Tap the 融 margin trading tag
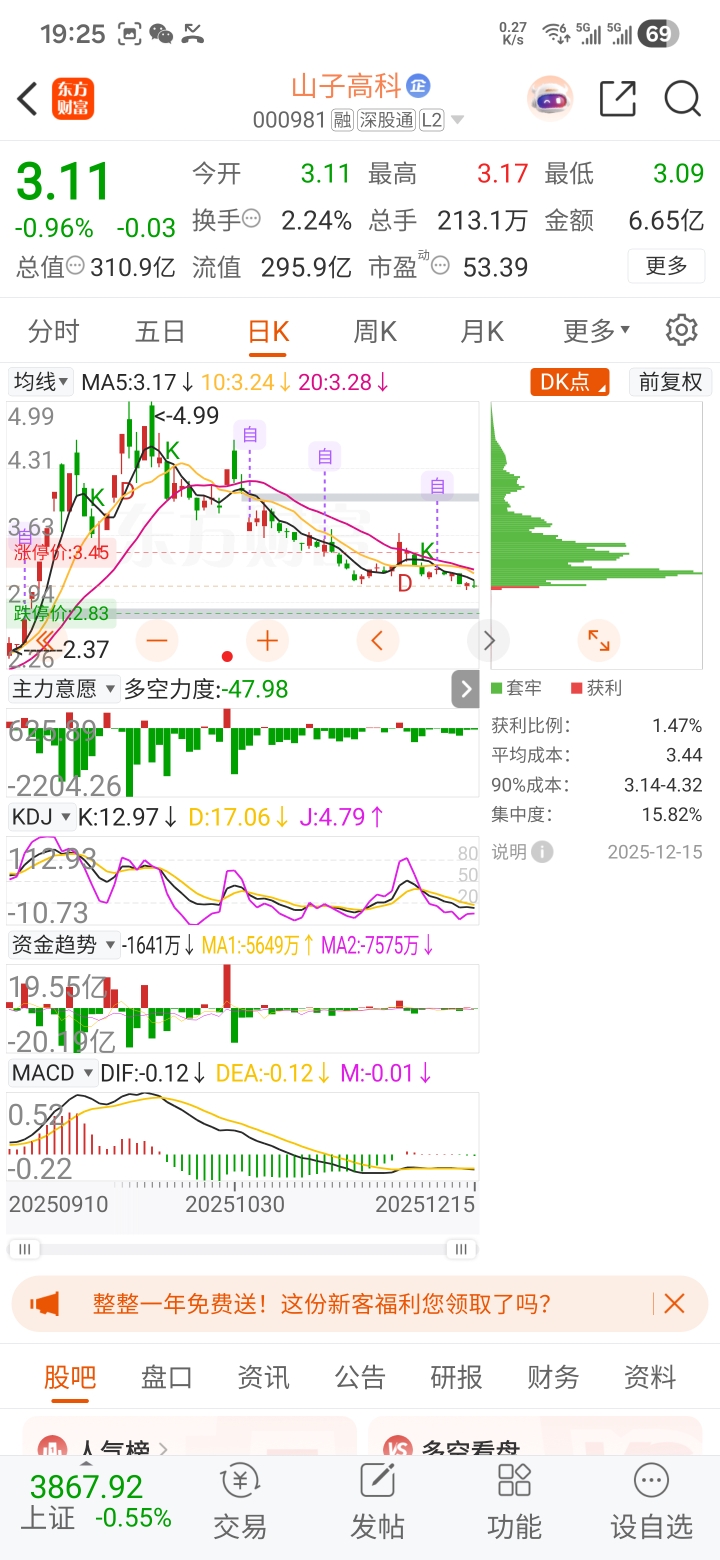The image size is (720, 1560). tap(342, 120)
